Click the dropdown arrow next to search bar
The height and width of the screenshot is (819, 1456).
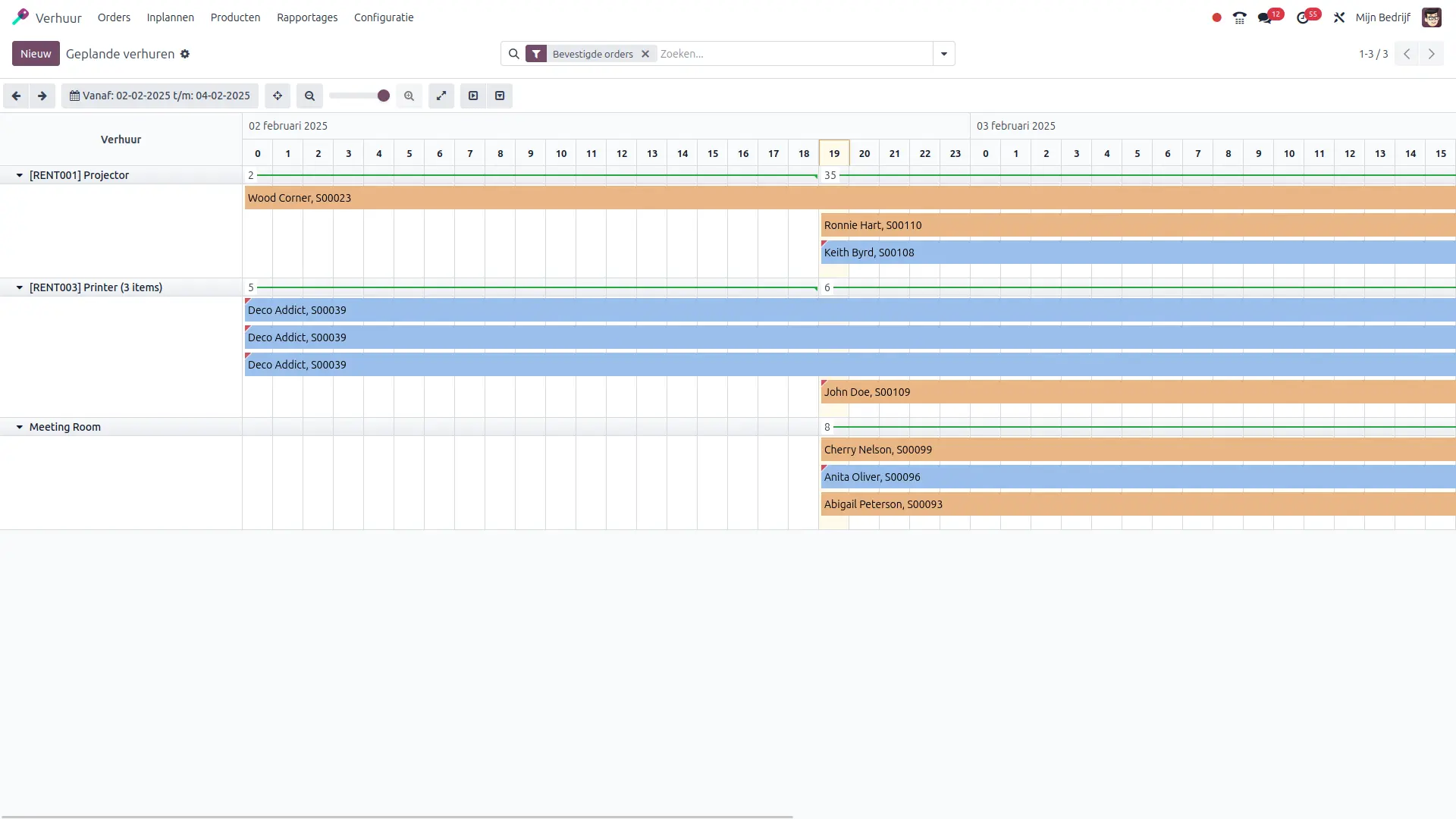click(x=943, y=54)
